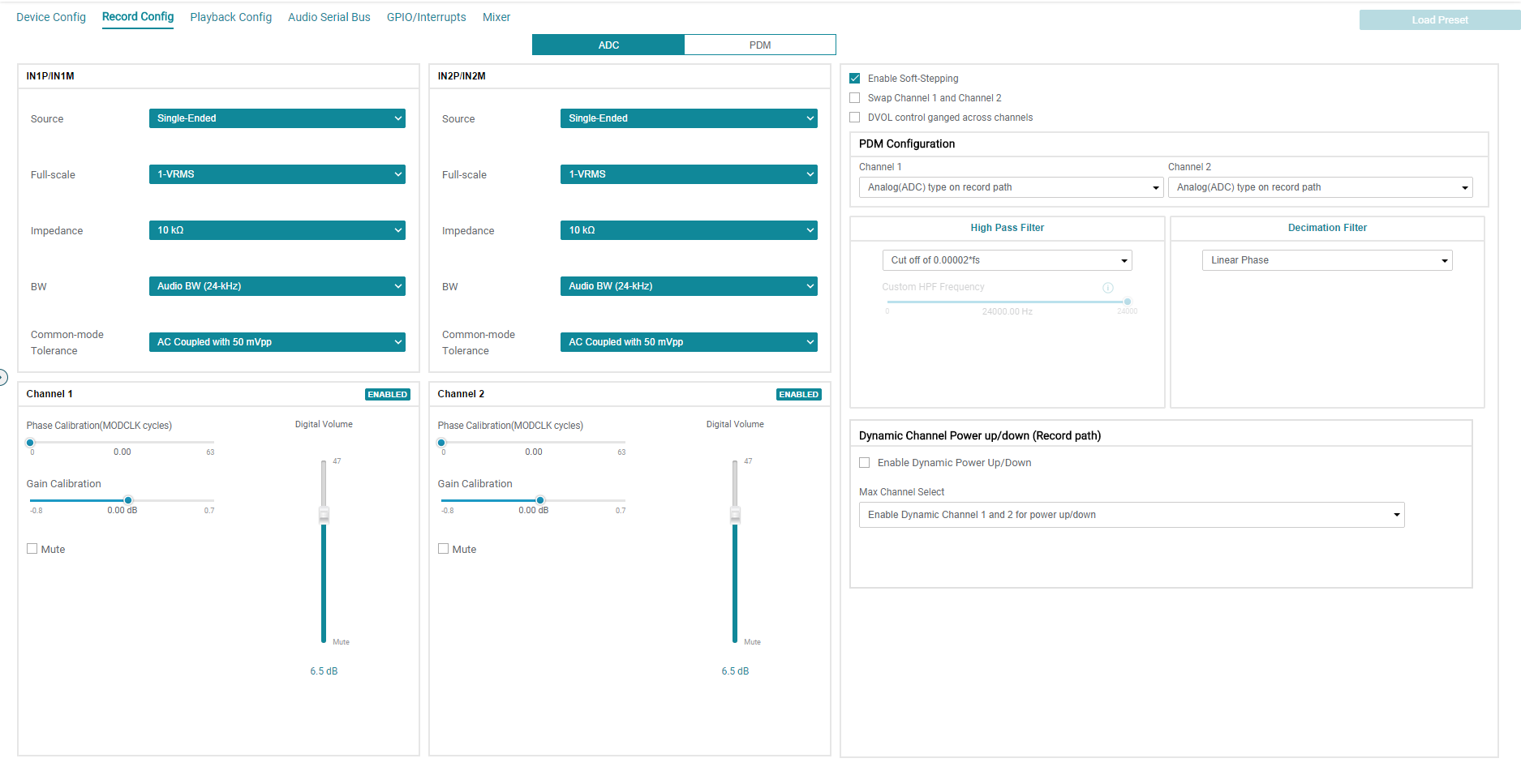The image size is (1521, 784).
Task: Click Channel 1 Digital Volume slider handle
Action: point(324,515)
